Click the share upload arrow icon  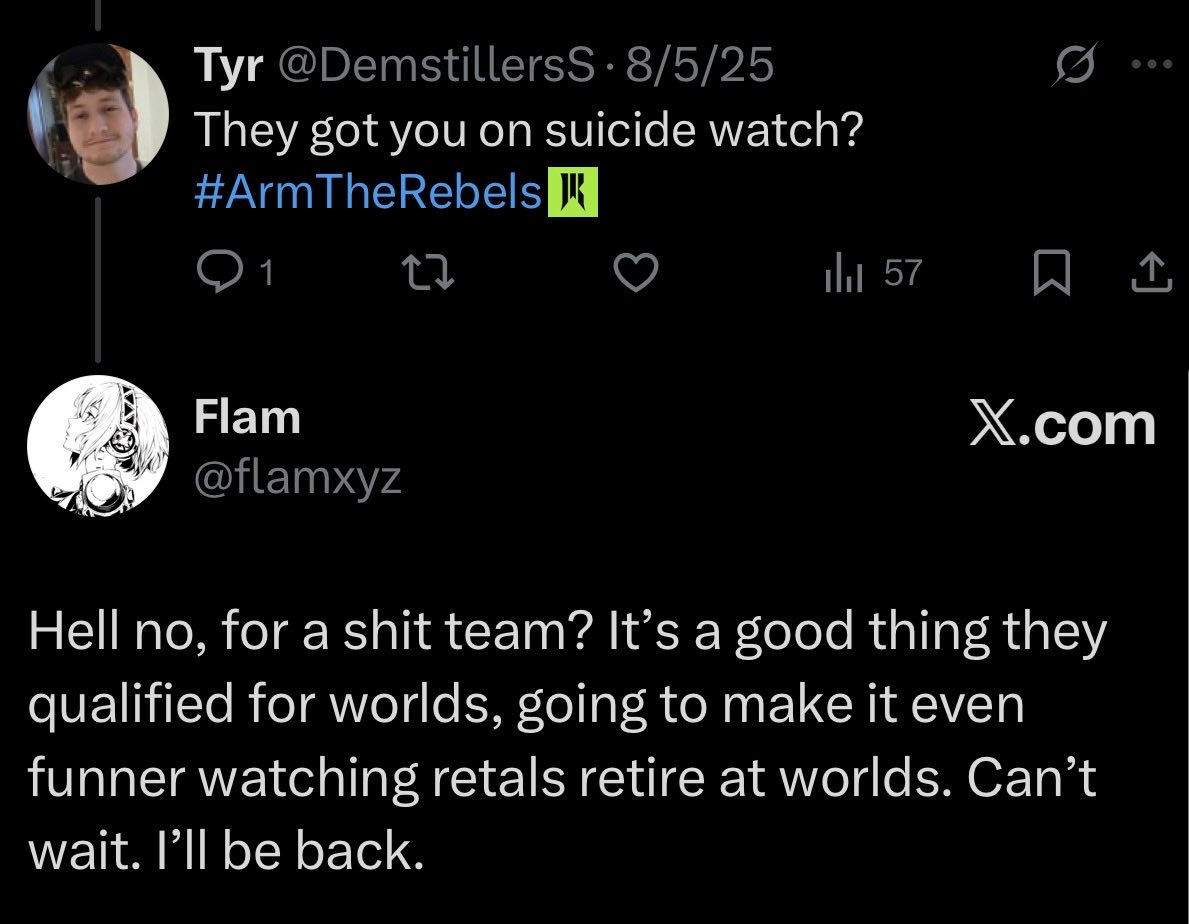tap(1151, 272)
